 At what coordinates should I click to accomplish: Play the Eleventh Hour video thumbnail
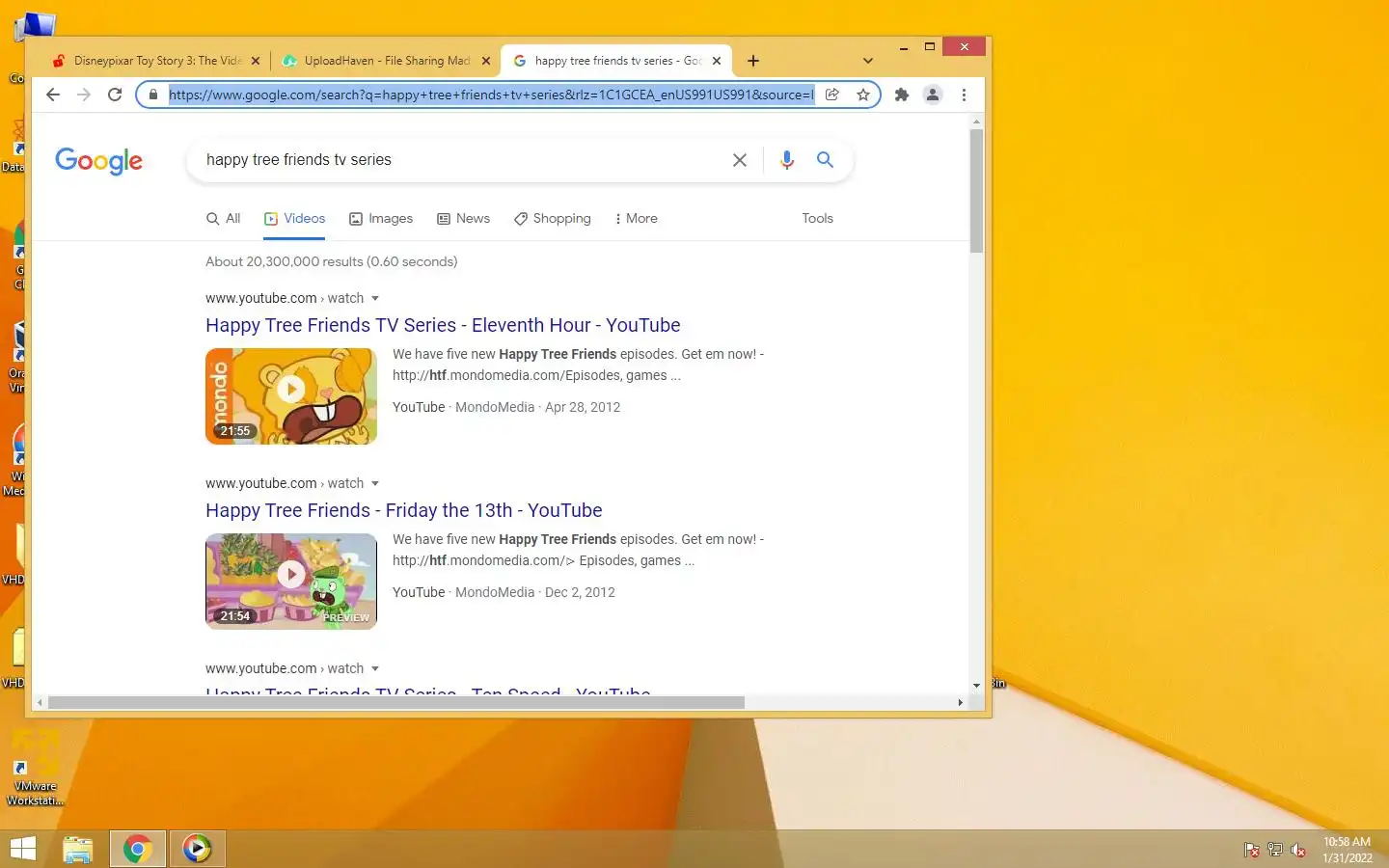(x=291, y=396)
